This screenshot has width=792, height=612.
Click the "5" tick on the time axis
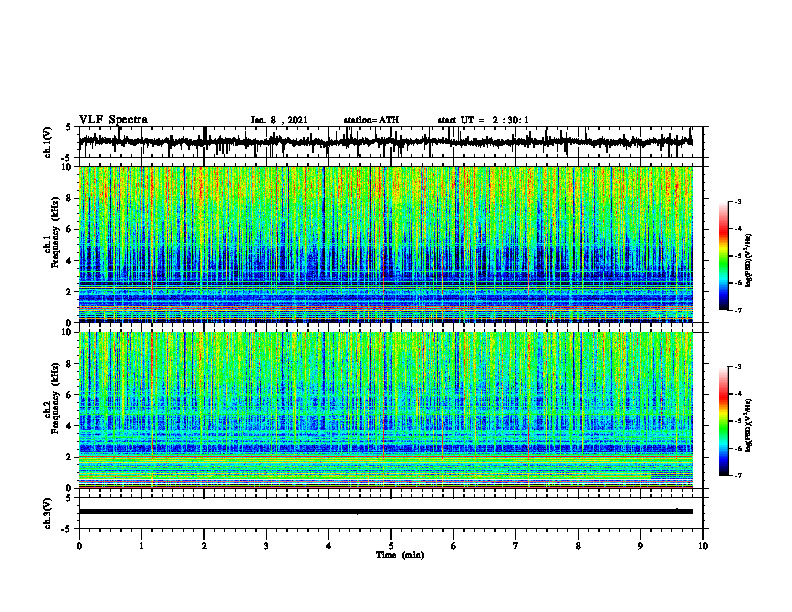point(391,546)
